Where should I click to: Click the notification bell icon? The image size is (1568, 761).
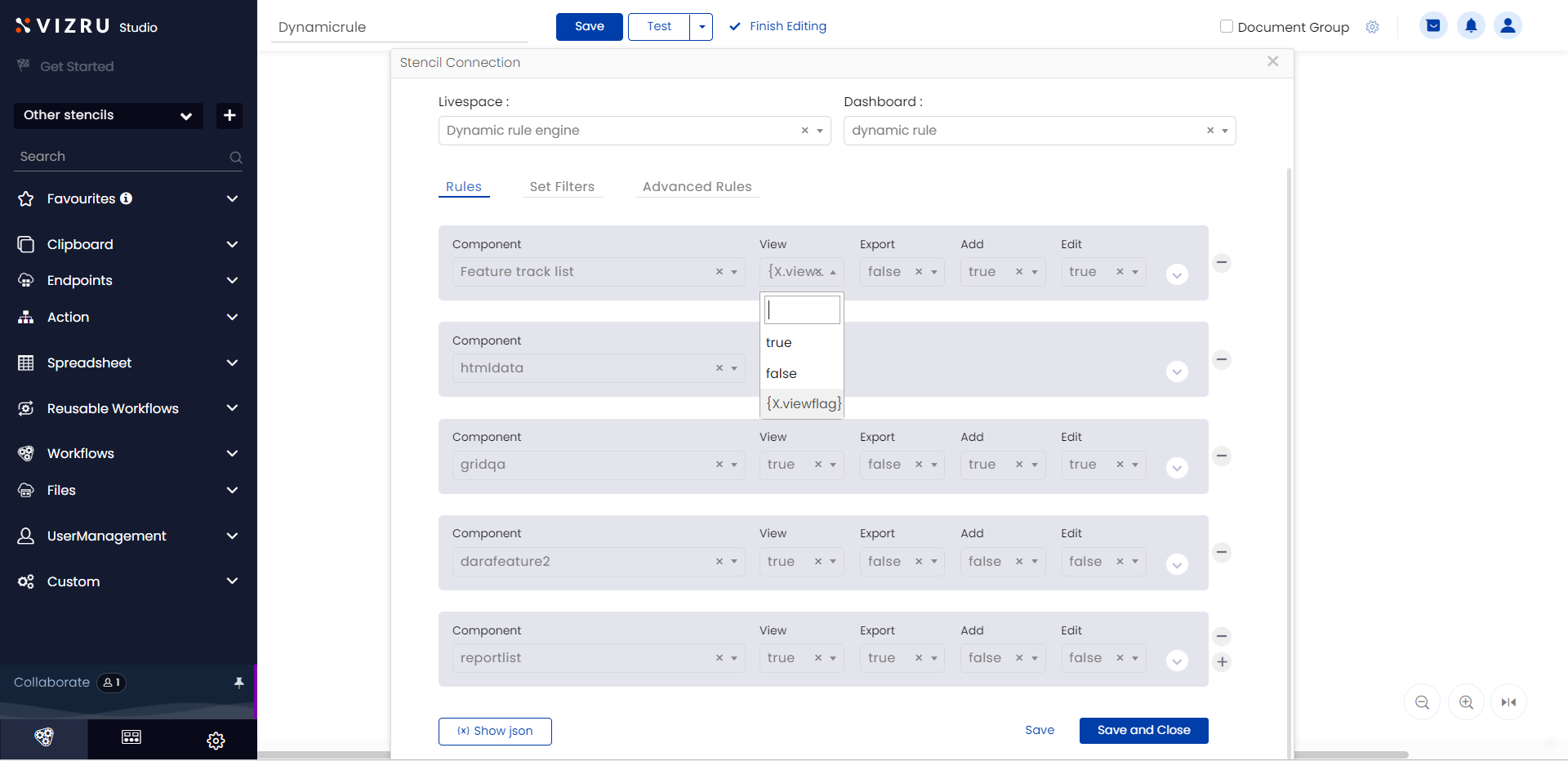(1471, 26)
